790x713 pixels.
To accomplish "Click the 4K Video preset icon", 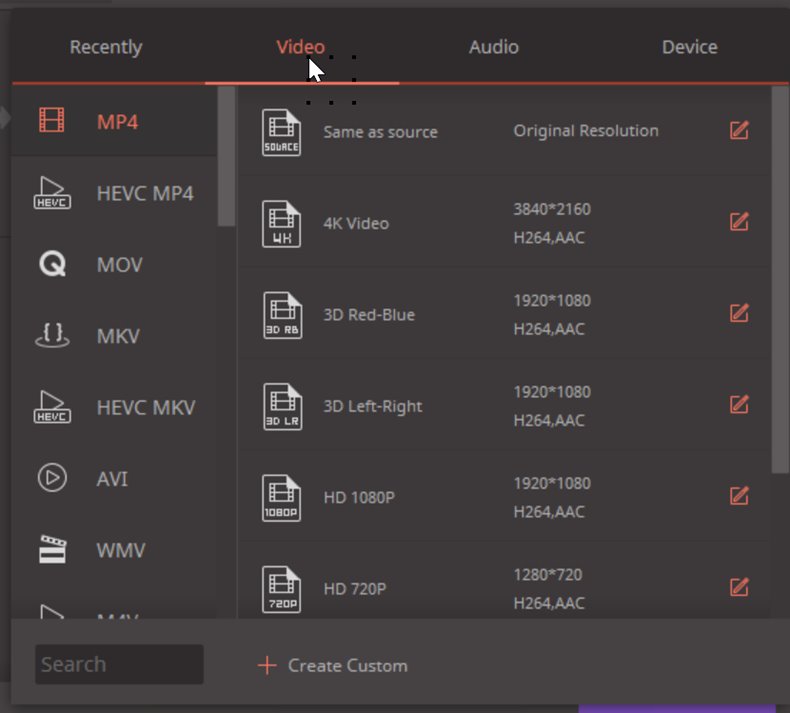I will [x=282, y=224].
